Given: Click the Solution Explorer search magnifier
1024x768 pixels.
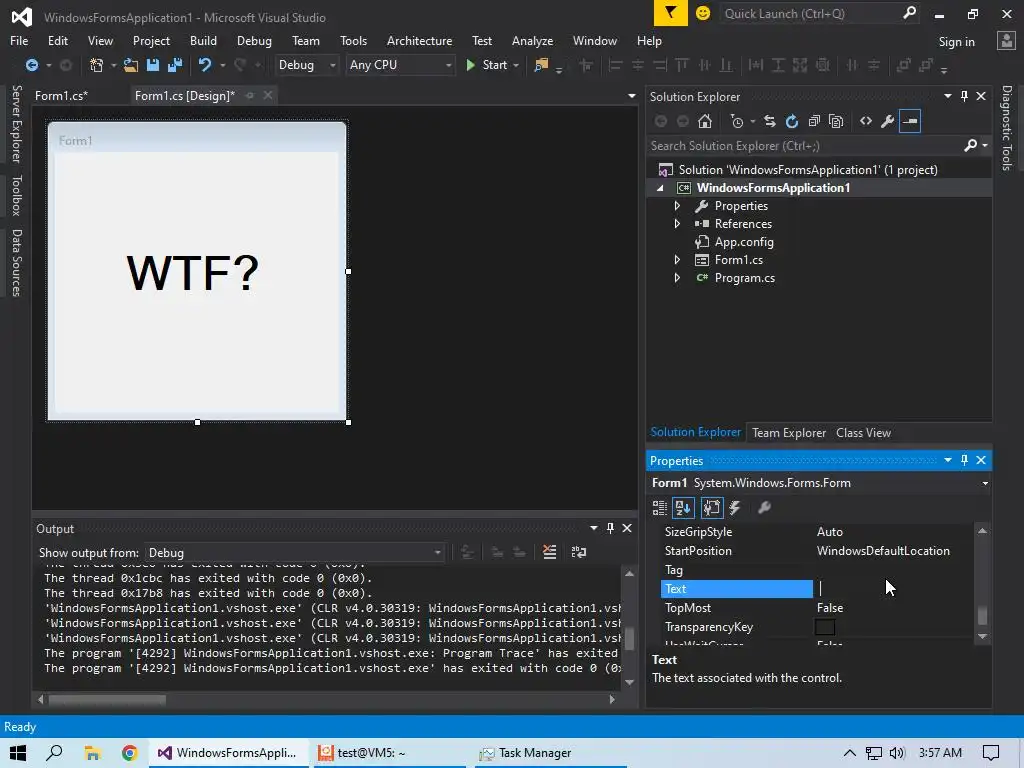Looking at the screenshot, I should [971, 146].
